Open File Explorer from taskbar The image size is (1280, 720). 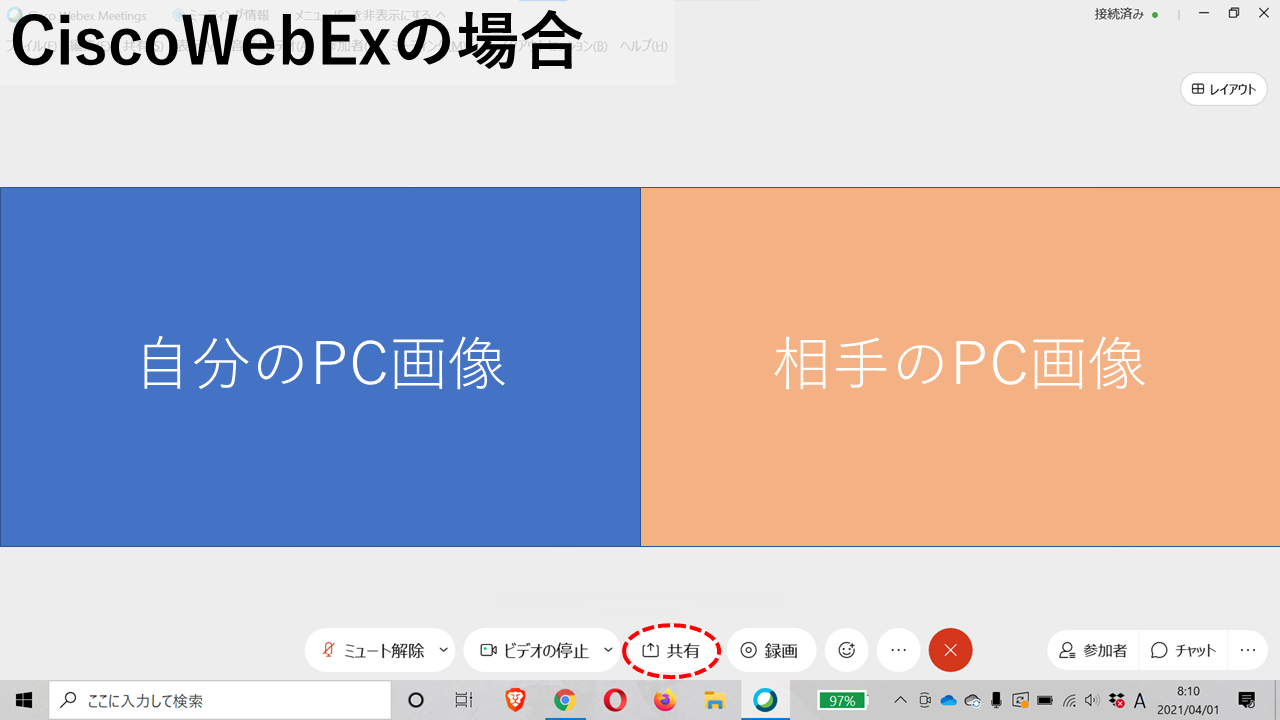click(x=715, y=700)
